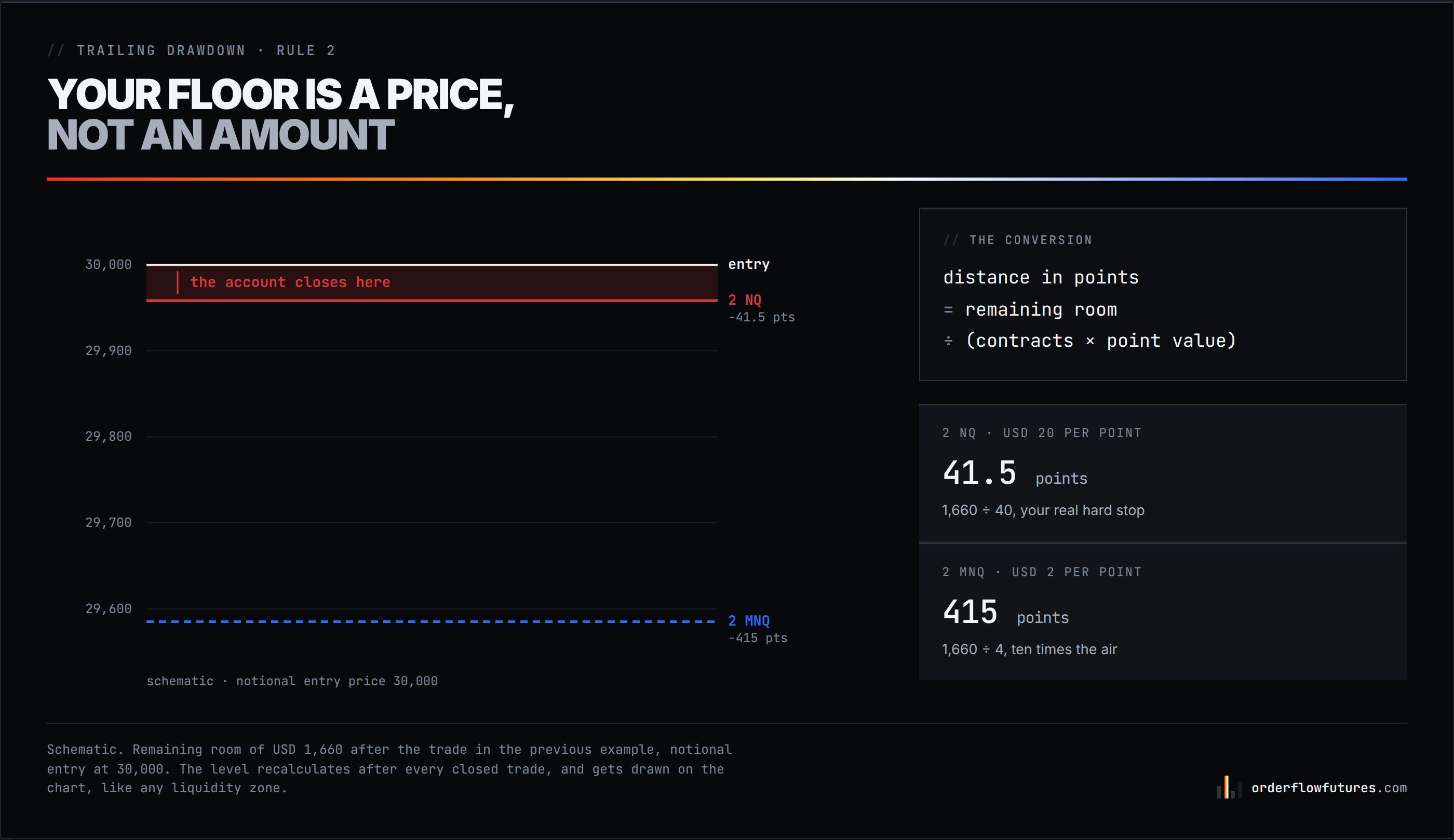Click the 30,000 price axis label
This screenshot has width=1454, height=840.
point(109,265)
